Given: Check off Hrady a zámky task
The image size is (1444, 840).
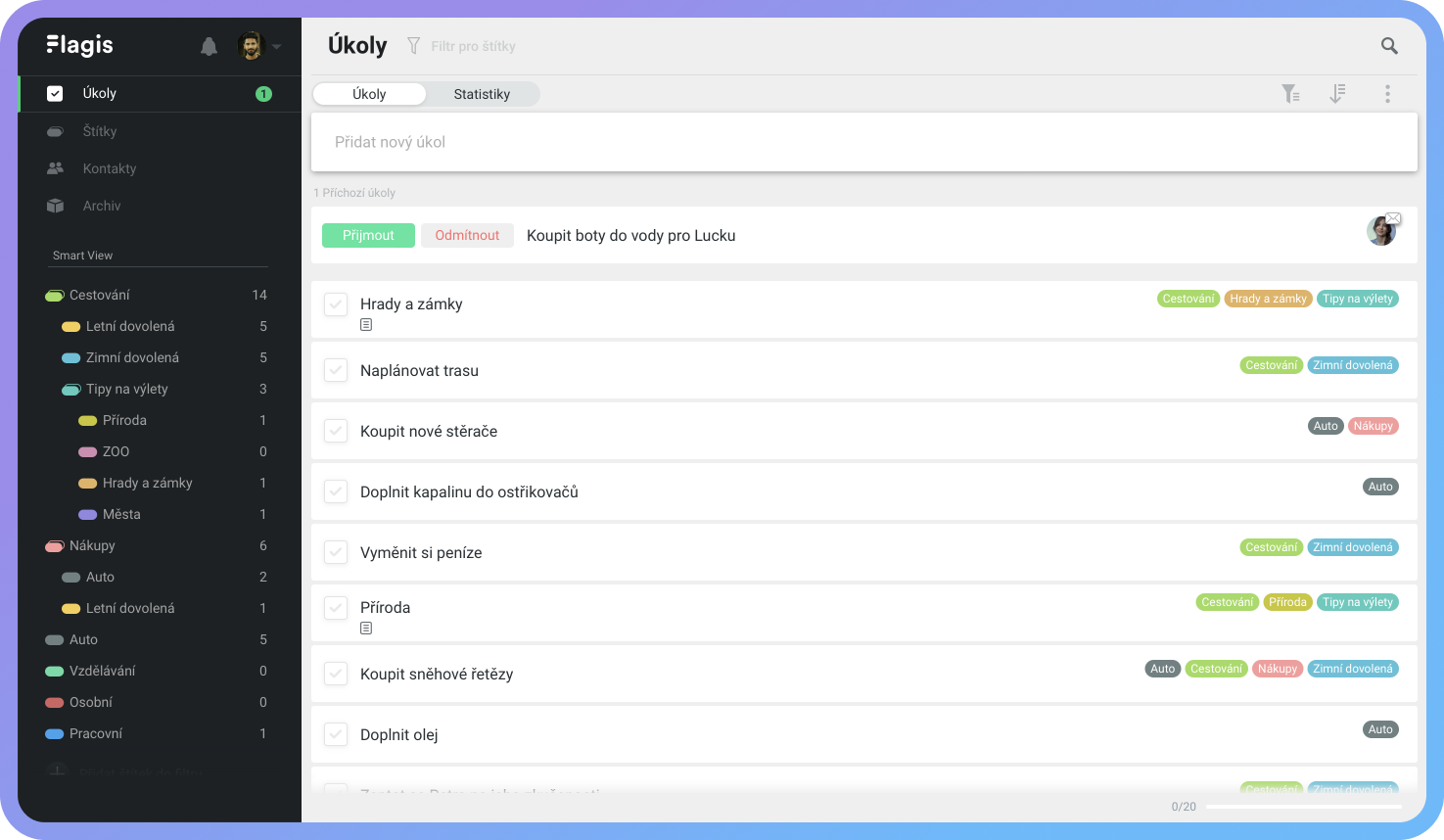Looking at the screenshot, I should coord(336,304).
